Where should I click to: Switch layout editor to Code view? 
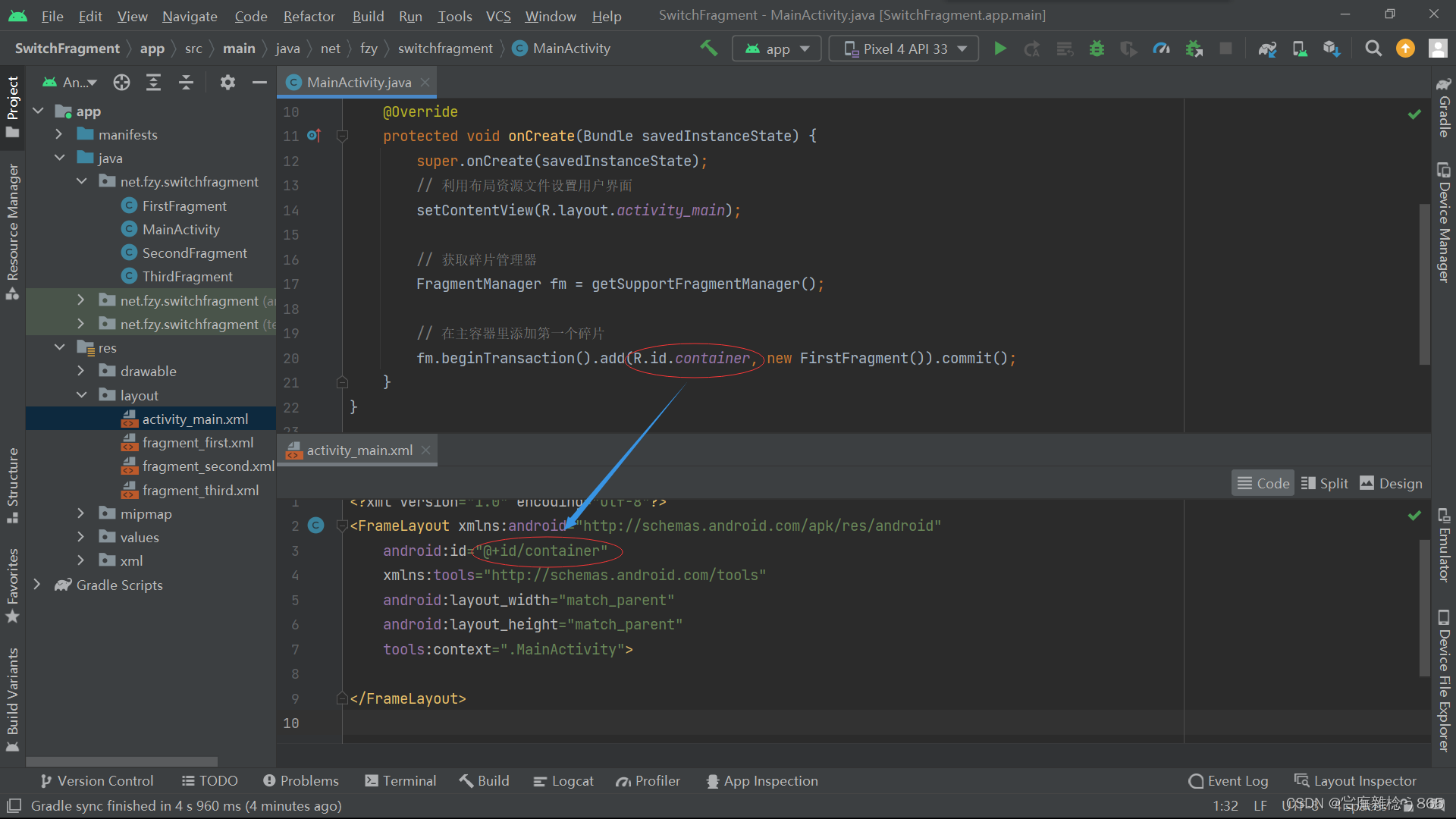(1263, 483)
